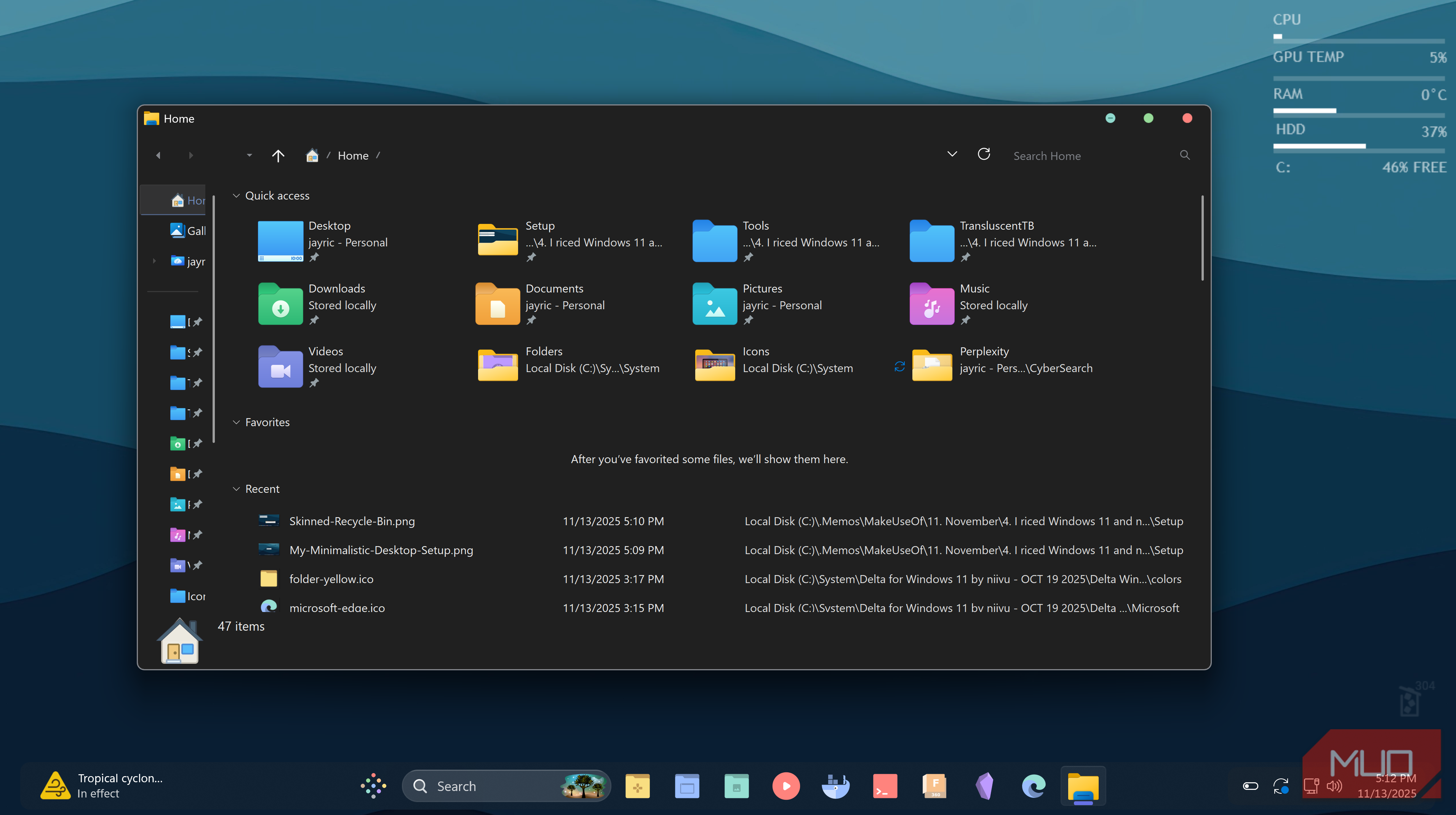Open the recent locations dropdown arrow

coord(249,155)
